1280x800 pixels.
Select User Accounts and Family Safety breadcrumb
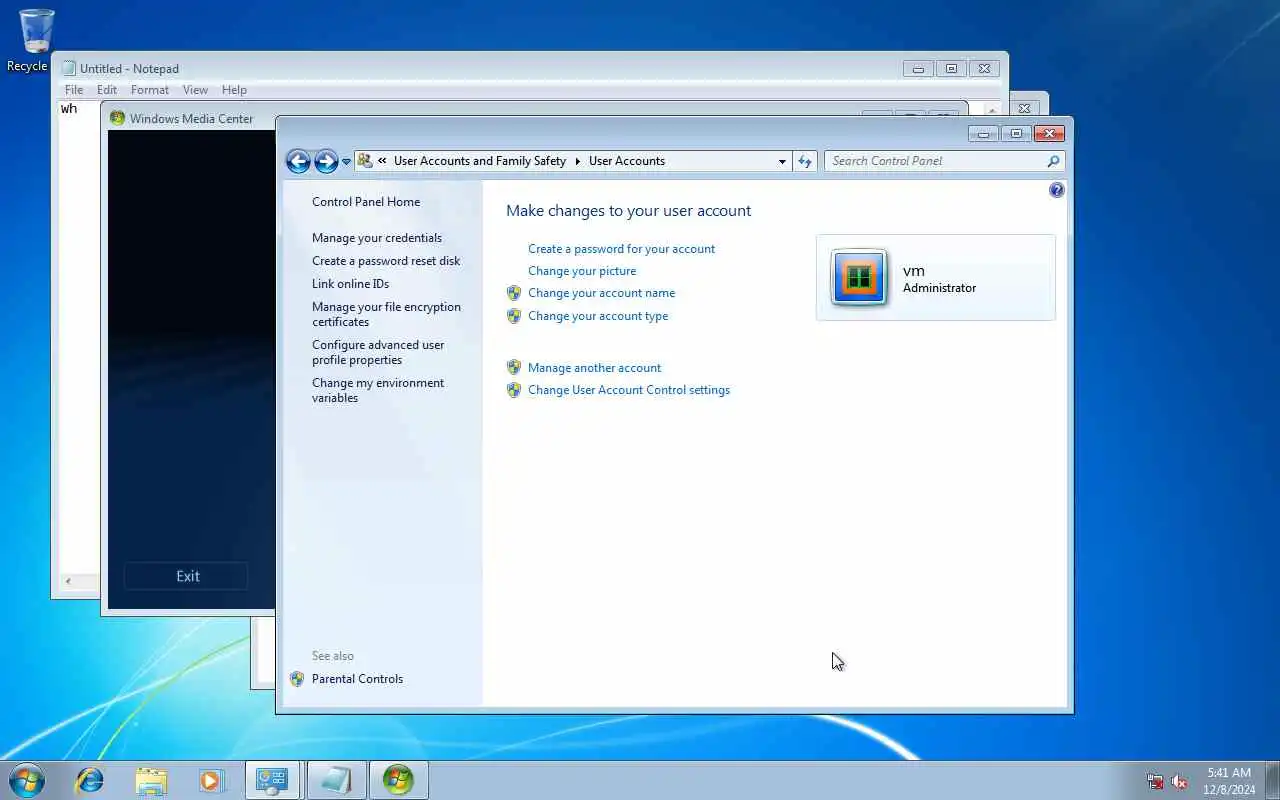480,161
